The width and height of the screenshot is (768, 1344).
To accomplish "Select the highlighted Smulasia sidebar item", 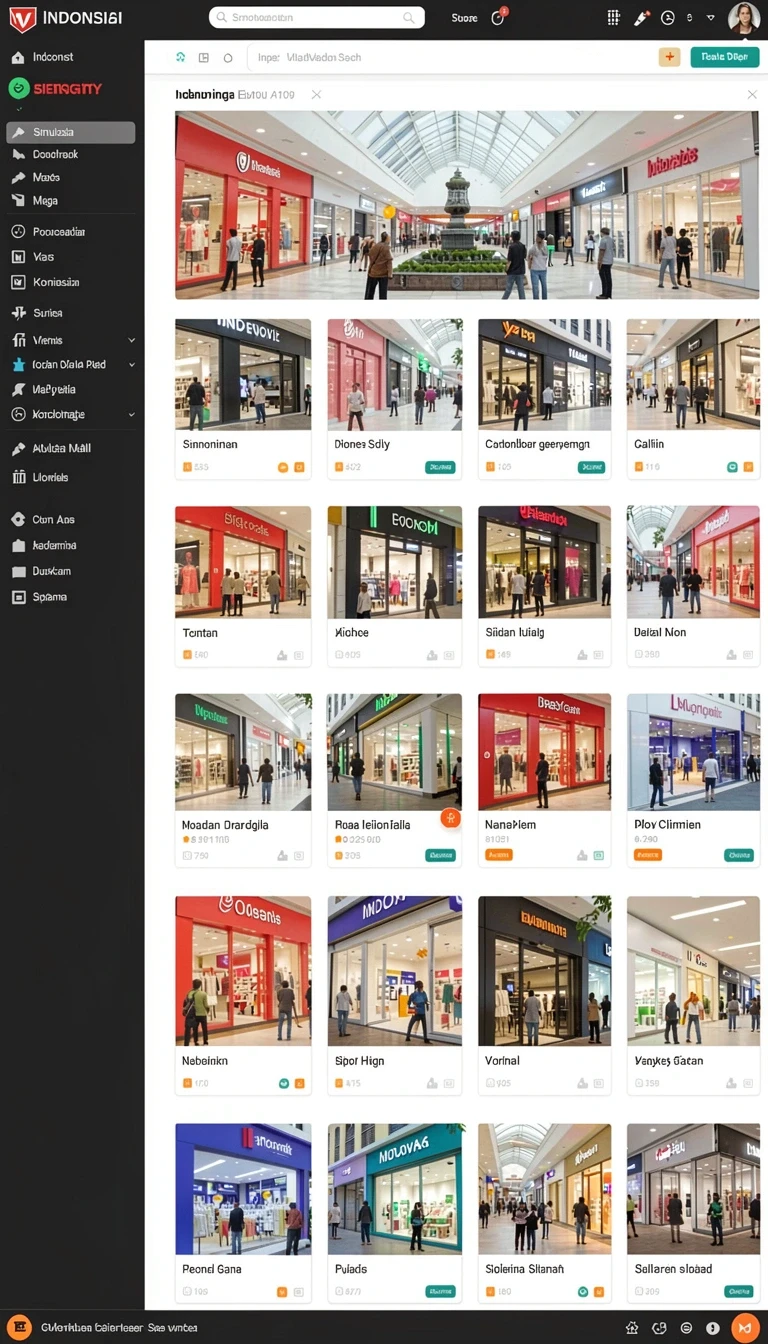I will [x=70, y=132].
